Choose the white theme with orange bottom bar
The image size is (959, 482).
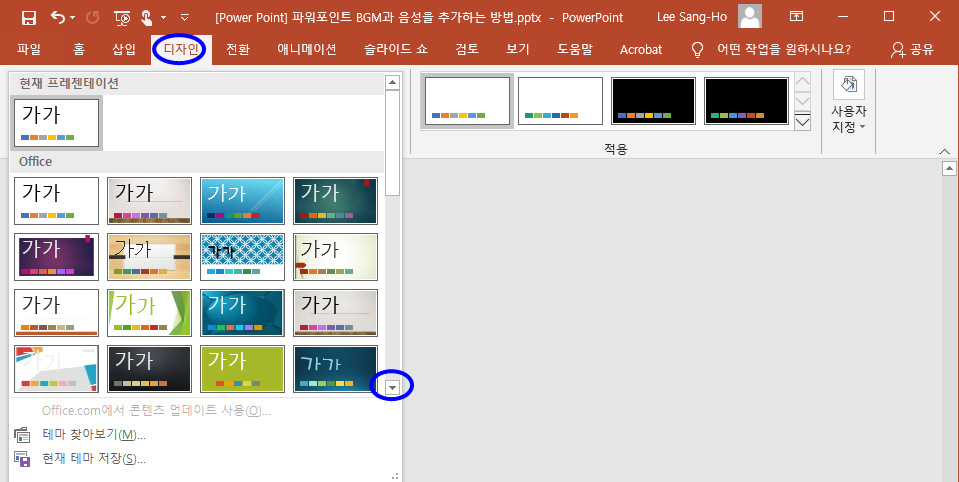click(56, 313)
